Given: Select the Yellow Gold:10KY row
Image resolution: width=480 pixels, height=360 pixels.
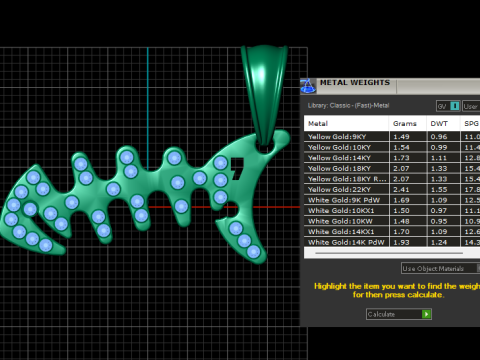Looking at the screenshot, I should (392, 147).
